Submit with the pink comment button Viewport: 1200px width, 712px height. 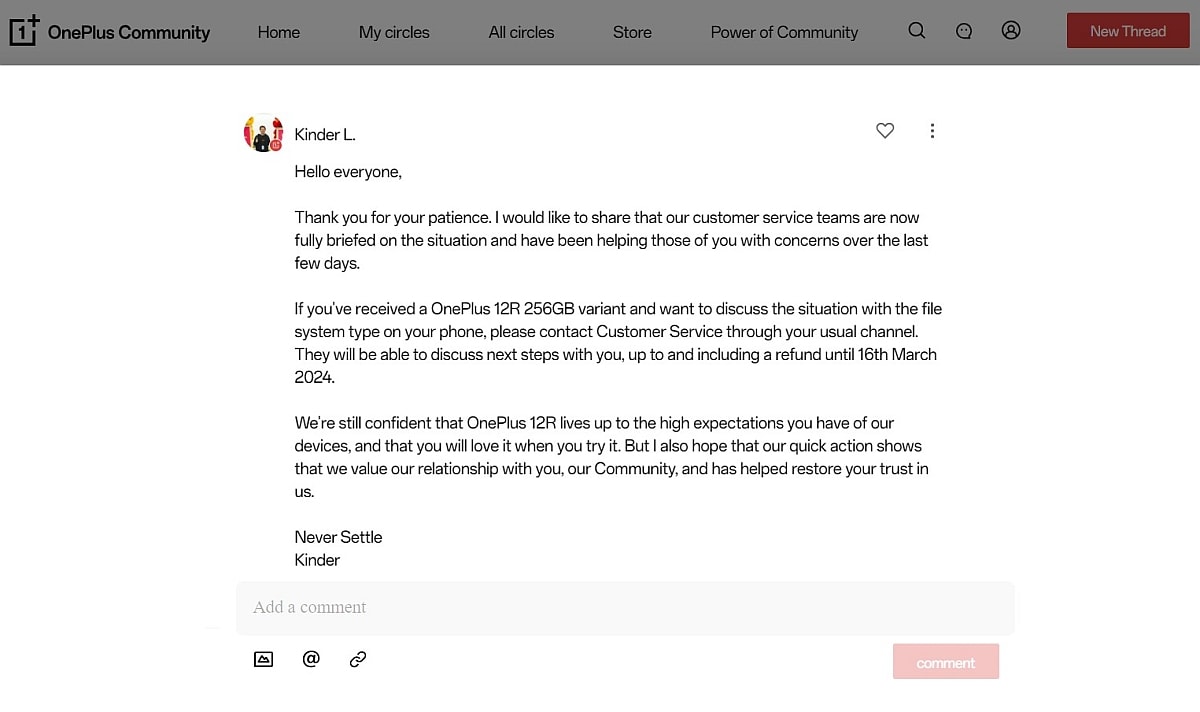click(x=945, y=662)
